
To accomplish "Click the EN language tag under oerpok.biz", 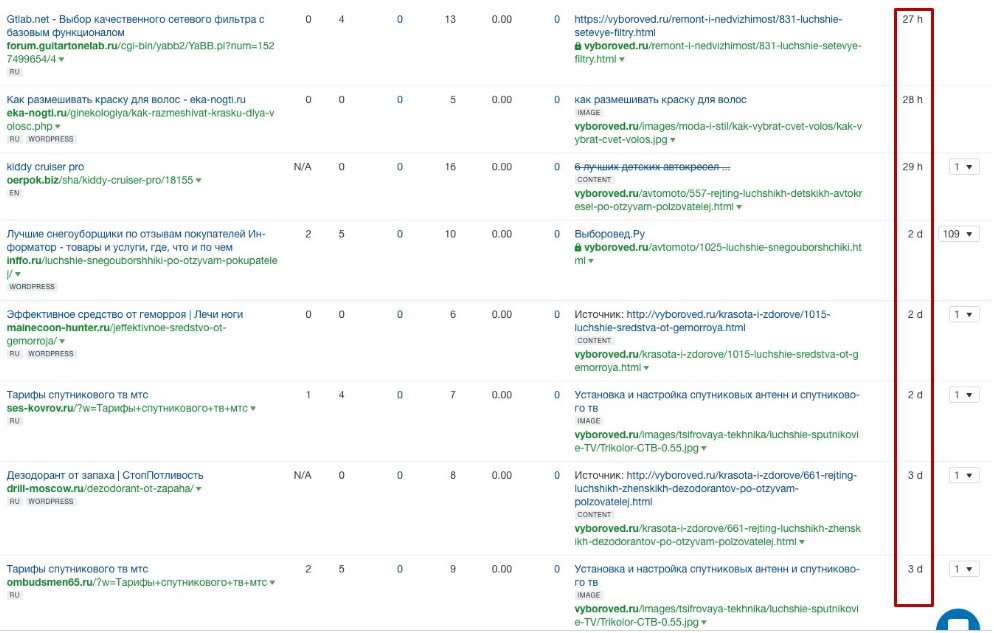I will (14, 193).
